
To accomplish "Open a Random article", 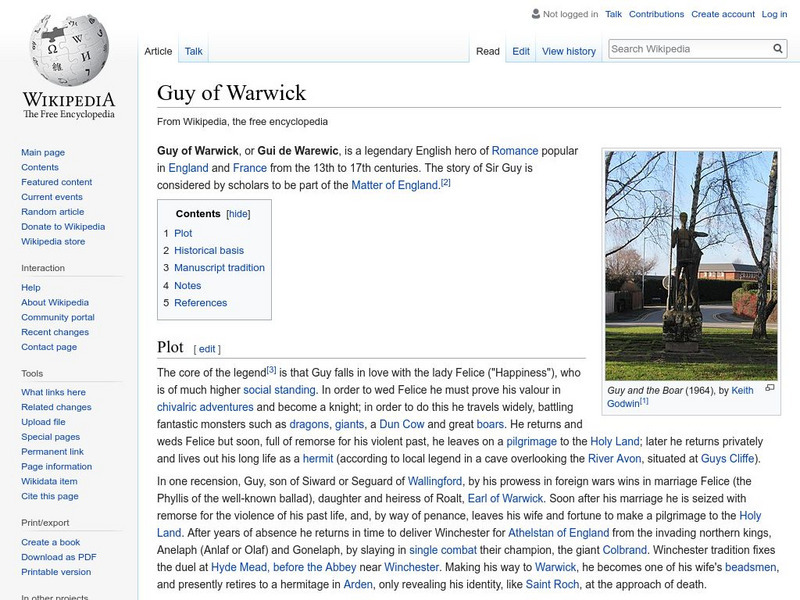I will click(x=53, y=212).
